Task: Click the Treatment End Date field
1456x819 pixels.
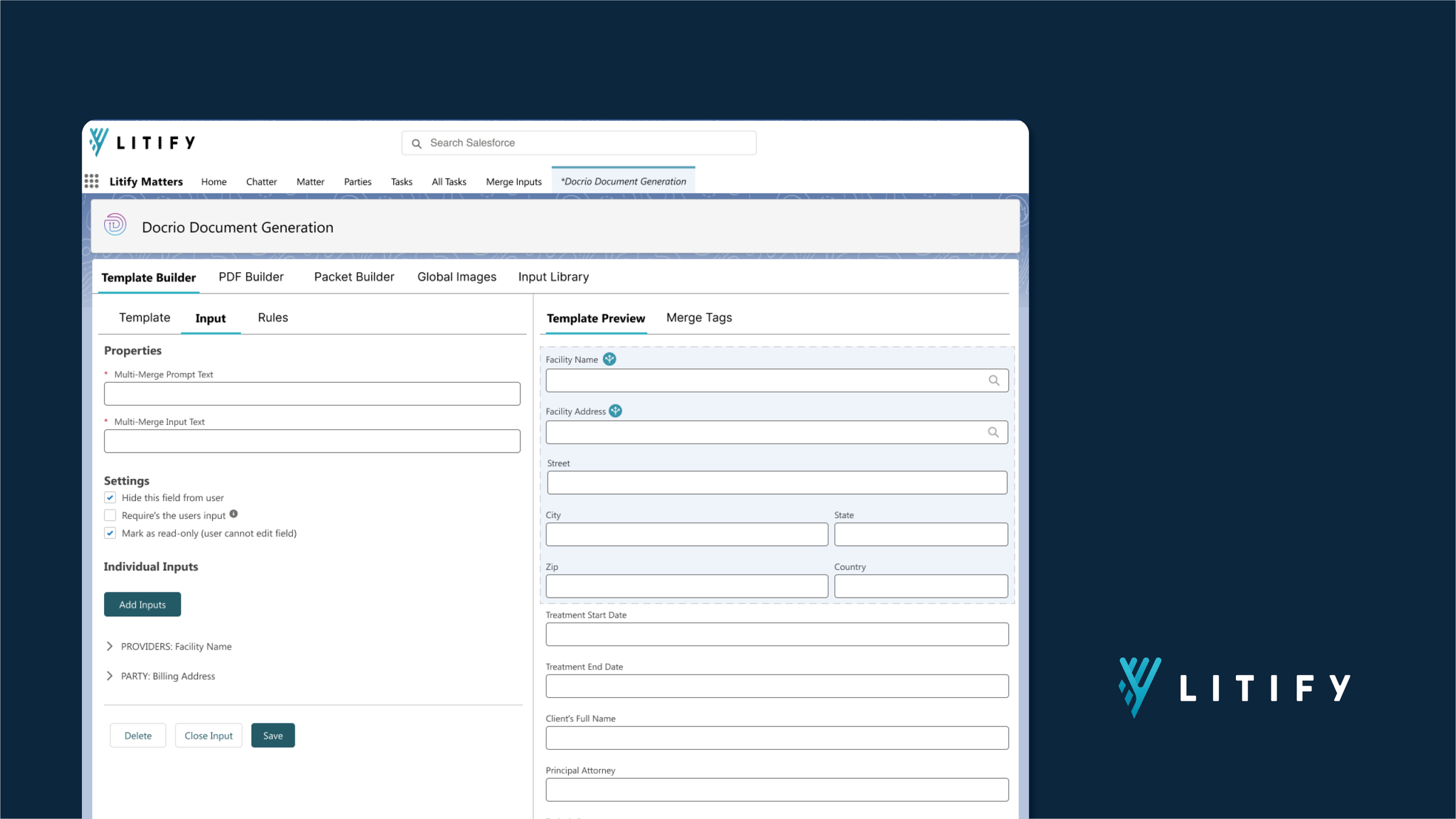Action: point(777,686)
